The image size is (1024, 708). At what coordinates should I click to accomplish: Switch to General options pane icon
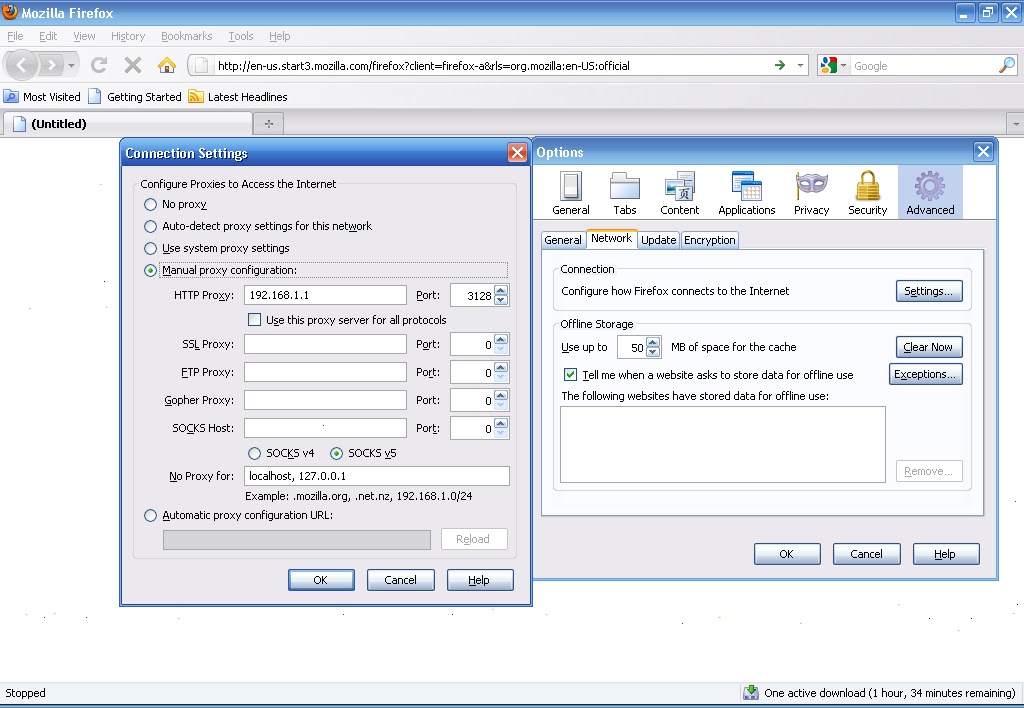pyautogui.click(x=571, y=193)
